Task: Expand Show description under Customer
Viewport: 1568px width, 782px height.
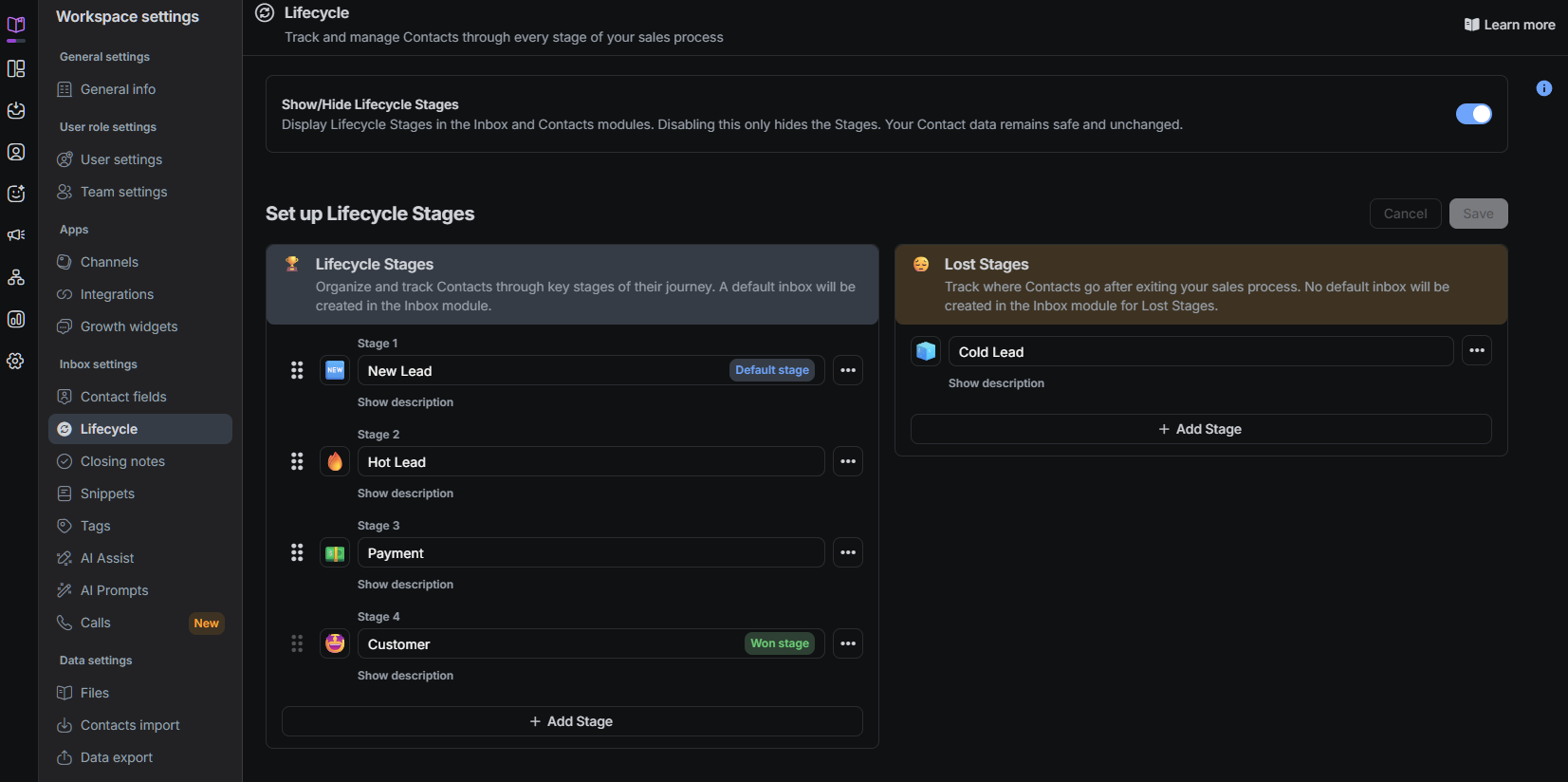Action: coord(405,676)
